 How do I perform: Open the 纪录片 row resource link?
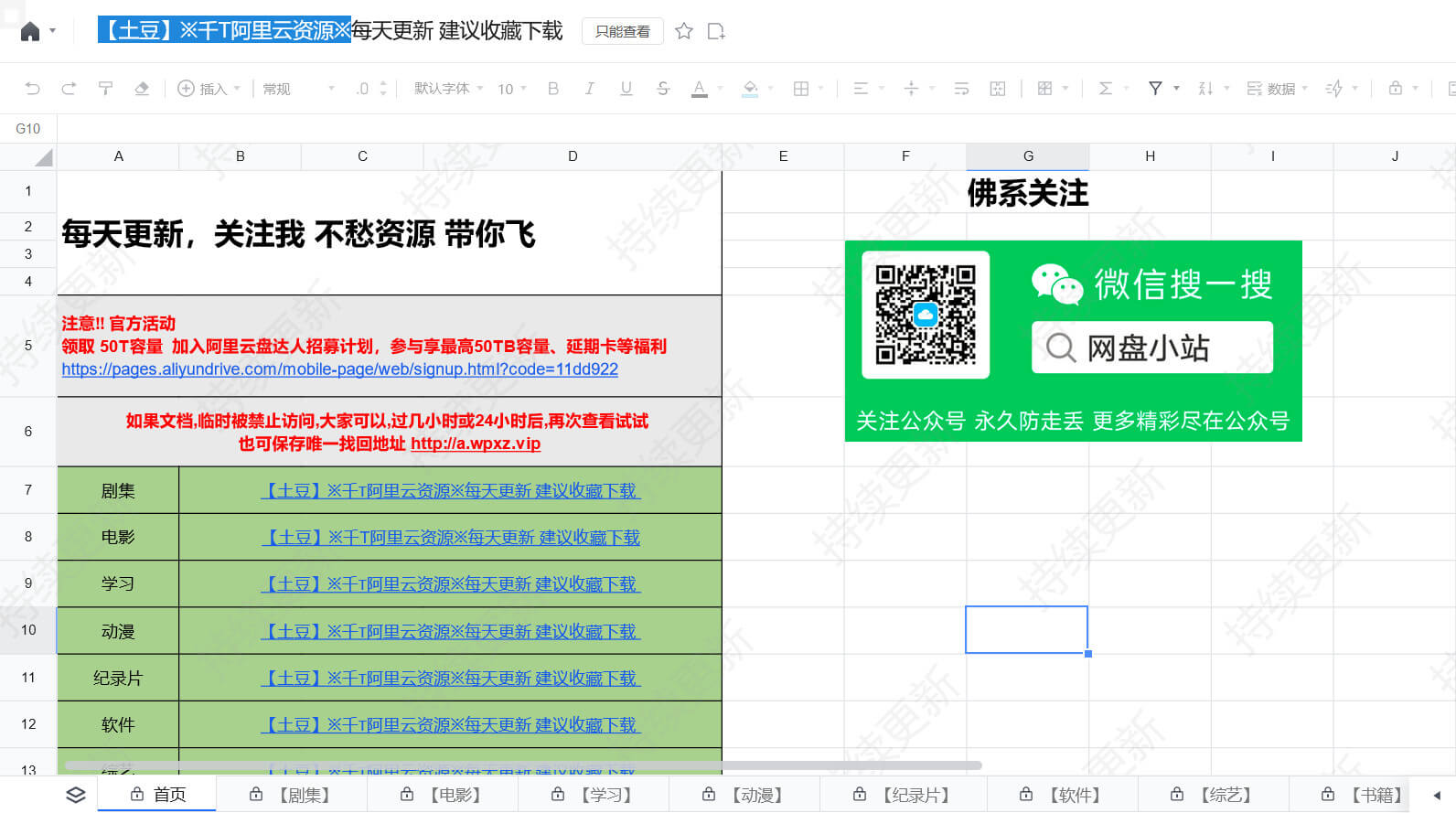click(451, 679)
